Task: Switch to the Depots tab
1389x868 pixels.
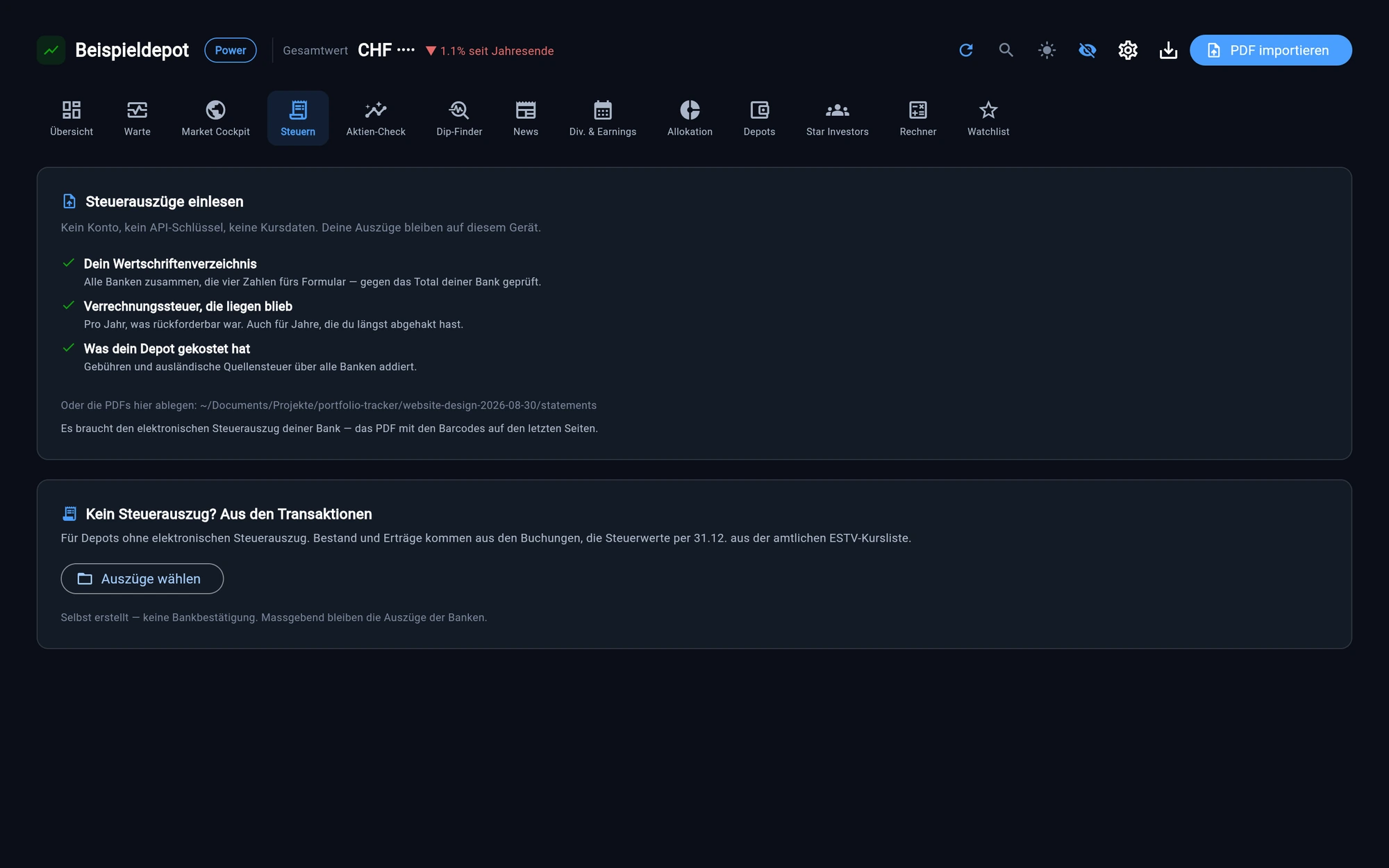Action: point(759,118)
